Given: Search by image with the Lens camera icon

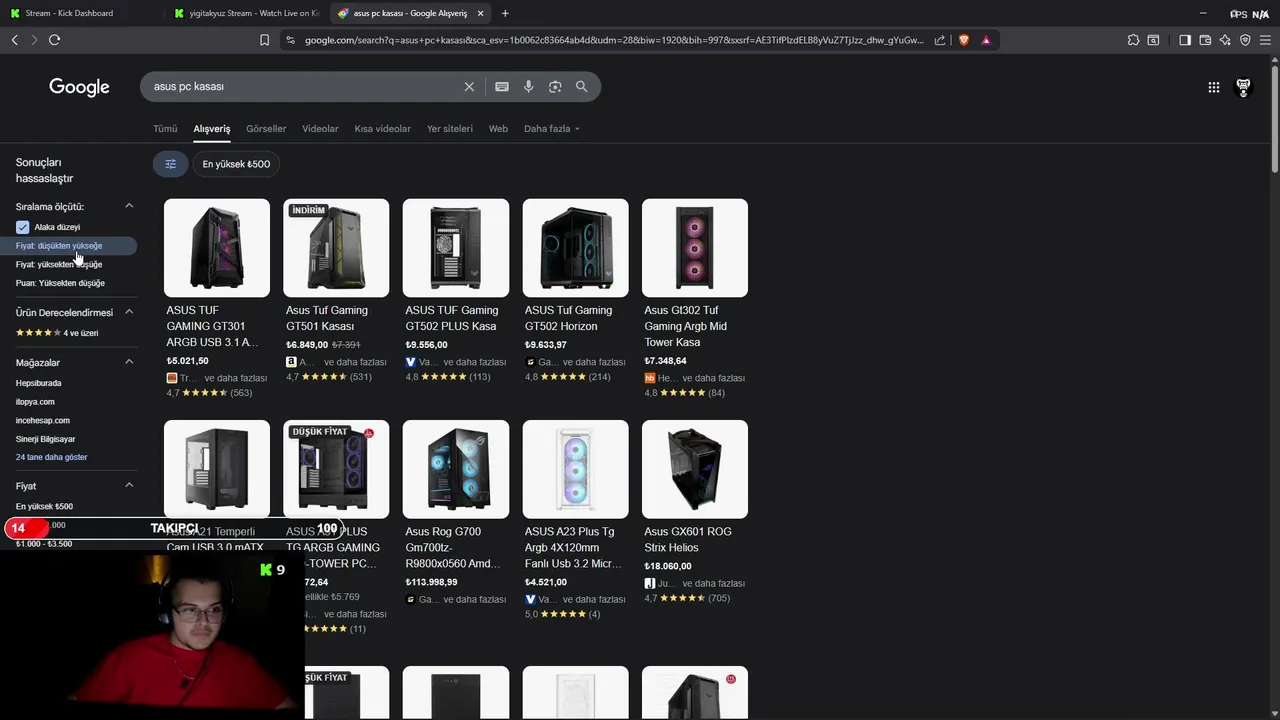Looking at the screenshot, I should tap(555, 87).
